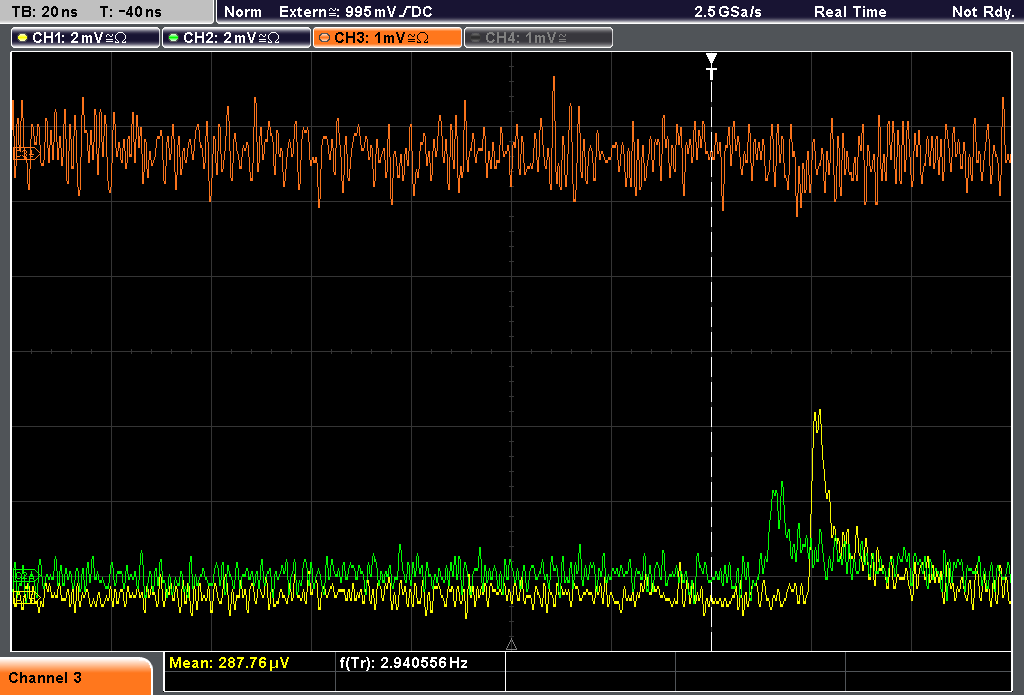Screen dimensions: 1024x695
Task: Click the orange CH3 ground level marker
Action: (x=26, y=154)
